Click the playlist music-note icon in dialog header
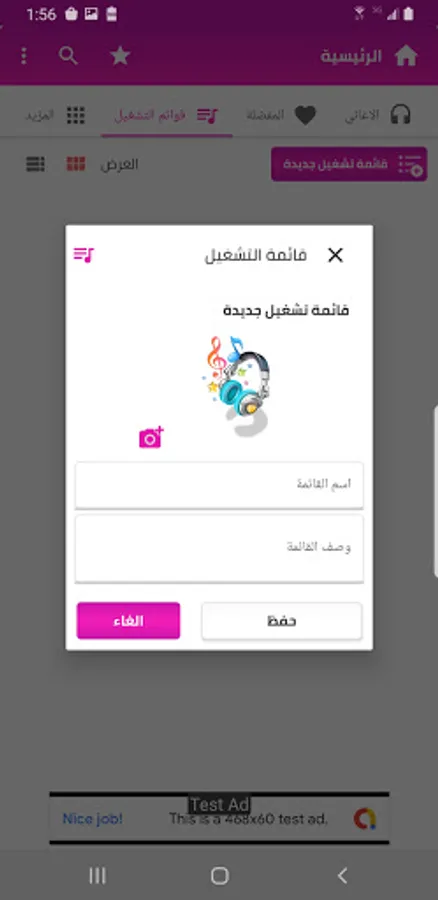The image size is (438, 900). click(x=84, y=254)
